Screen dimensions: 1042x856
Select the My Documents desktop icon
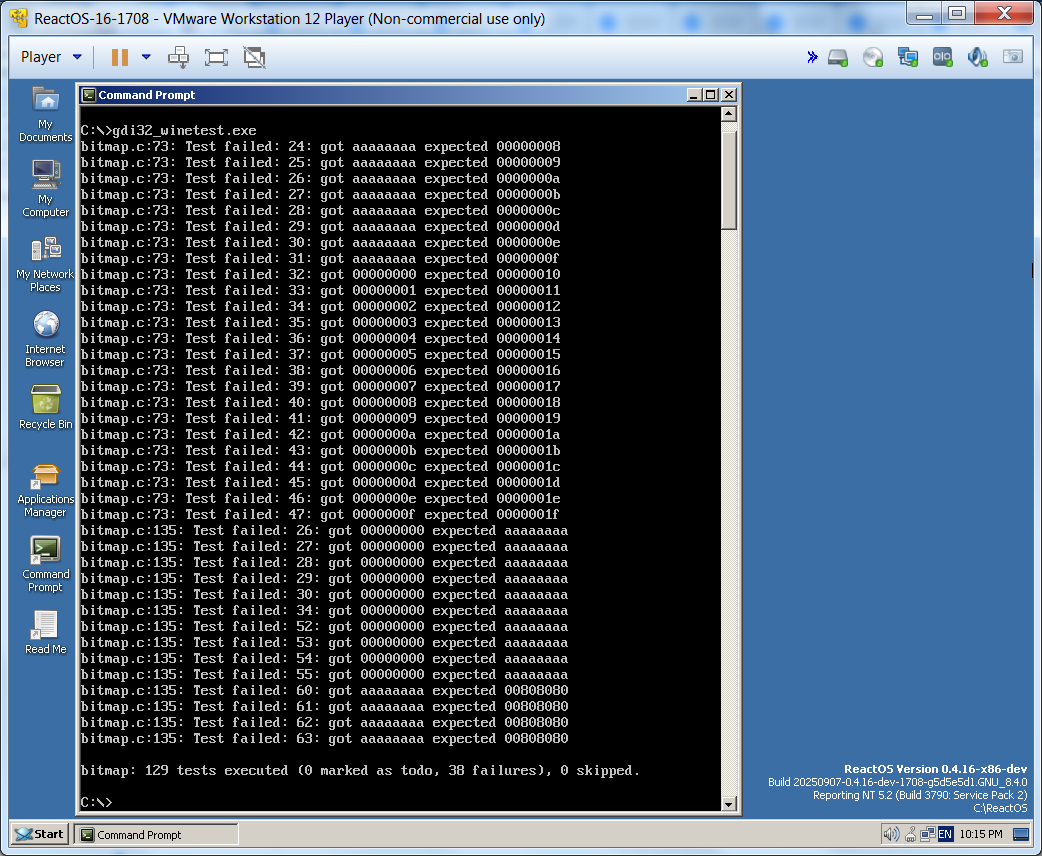point(45,115)
